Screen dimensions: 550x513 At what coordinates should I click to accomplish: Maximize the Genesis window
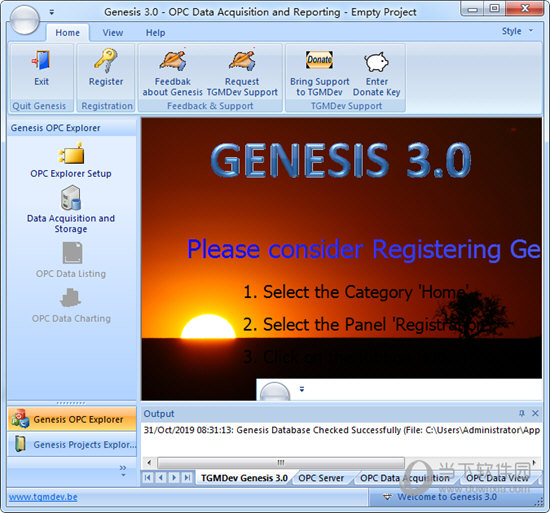pyautogui.click(x=494, y=8)
